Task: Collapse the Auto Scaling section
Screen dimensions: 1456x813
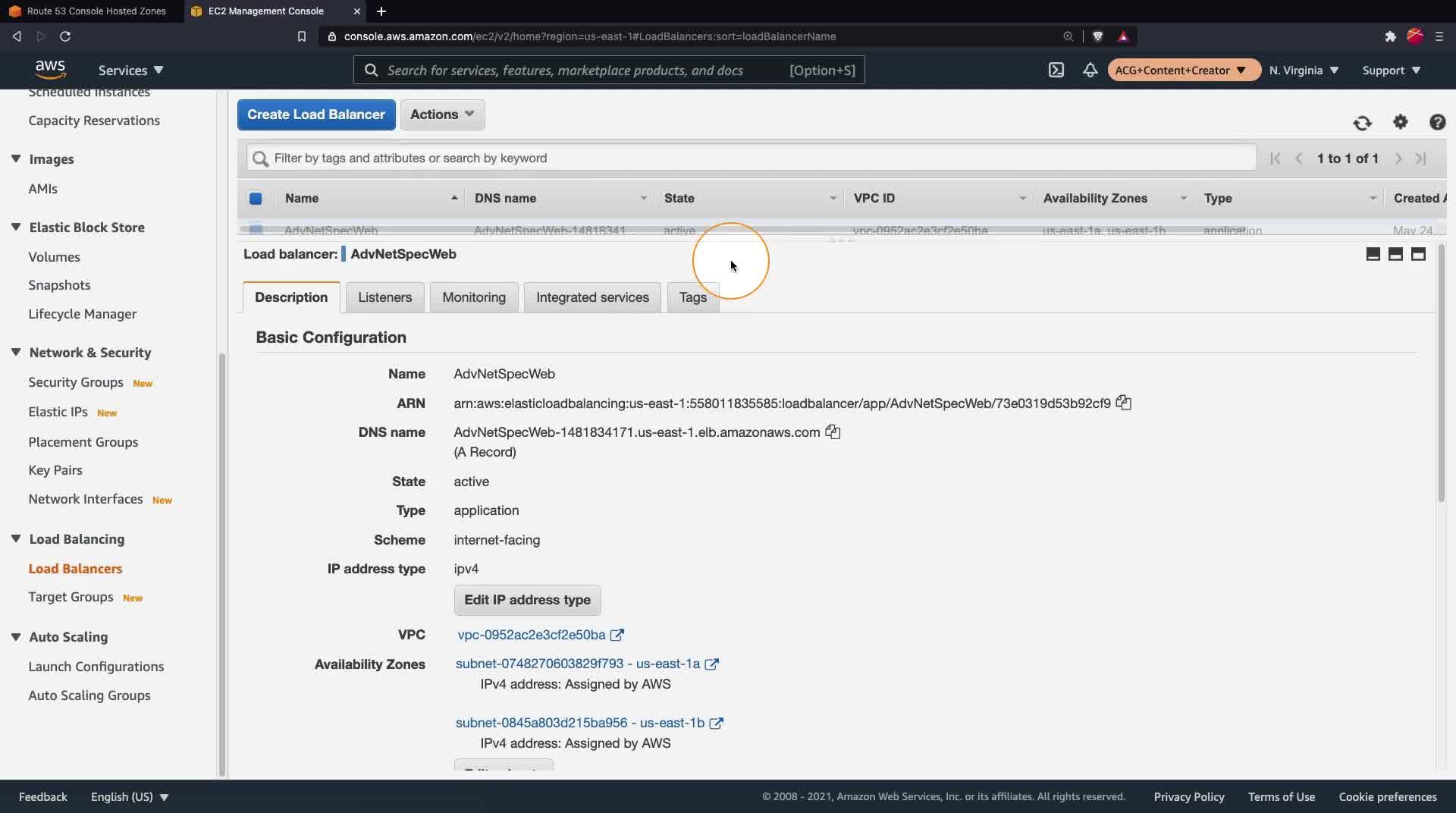Action: pos(15,636)
